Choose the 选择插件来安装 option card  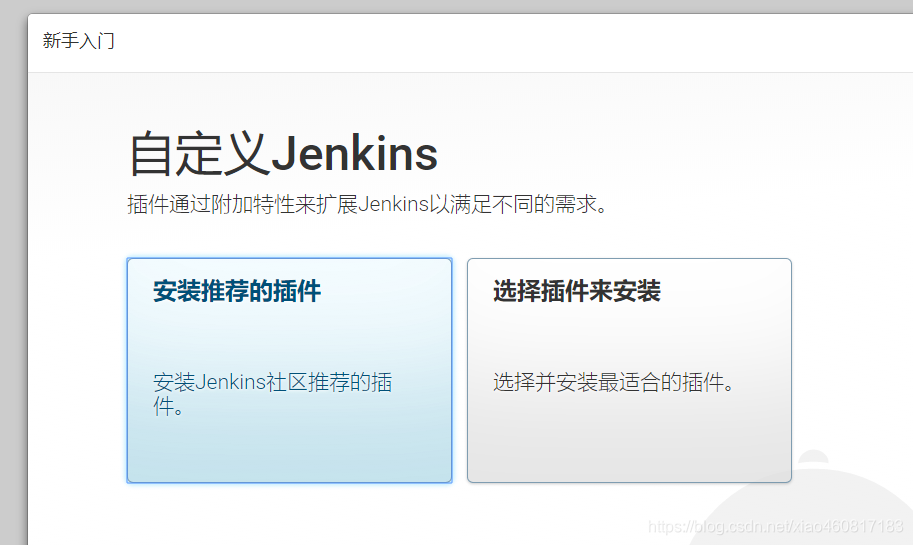pyautogui.click(x=629, y=370)
